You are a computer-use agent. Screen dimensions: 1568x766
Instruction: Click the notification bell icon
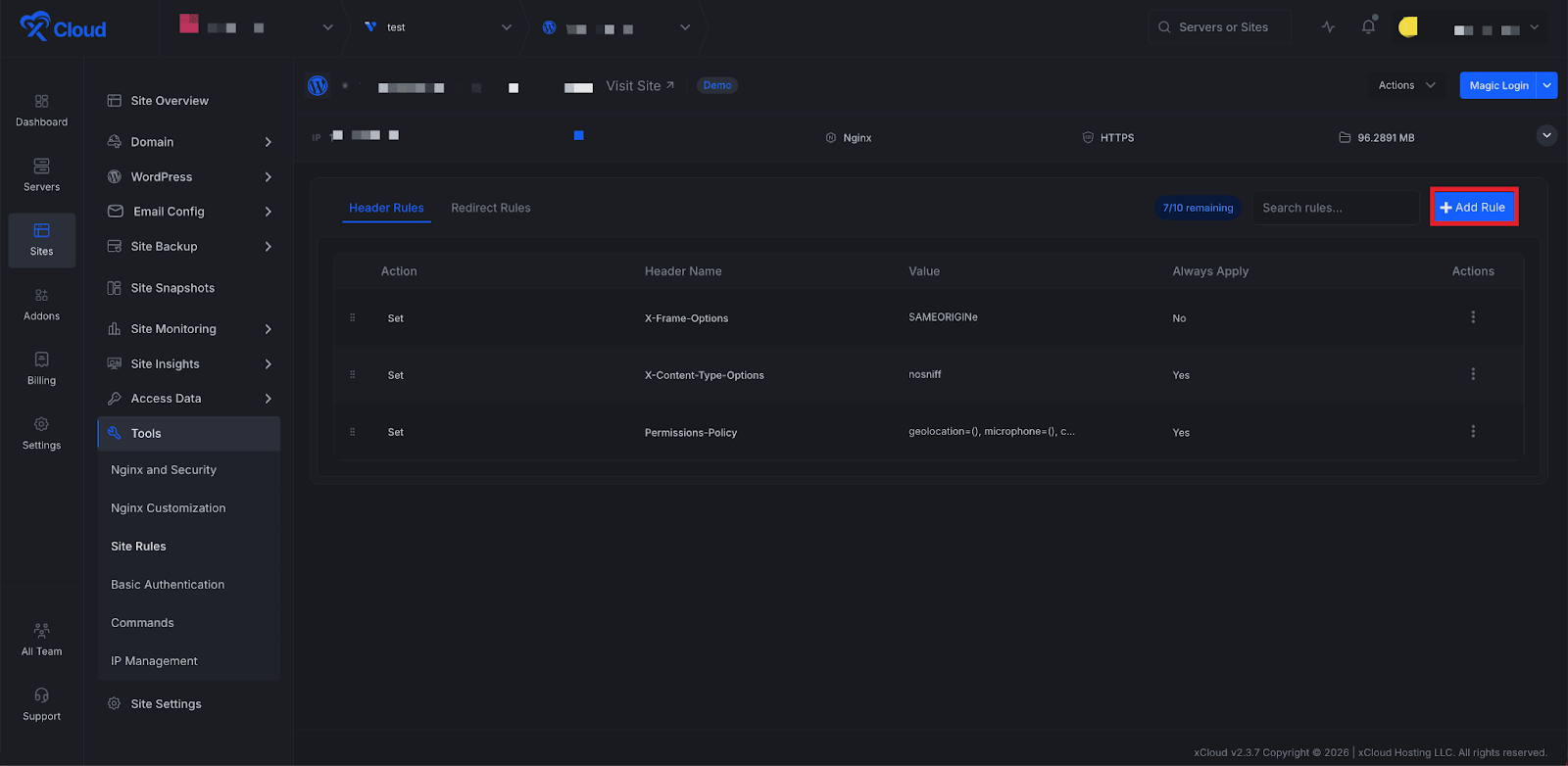pyautogui.click(x=1368, y=27)
